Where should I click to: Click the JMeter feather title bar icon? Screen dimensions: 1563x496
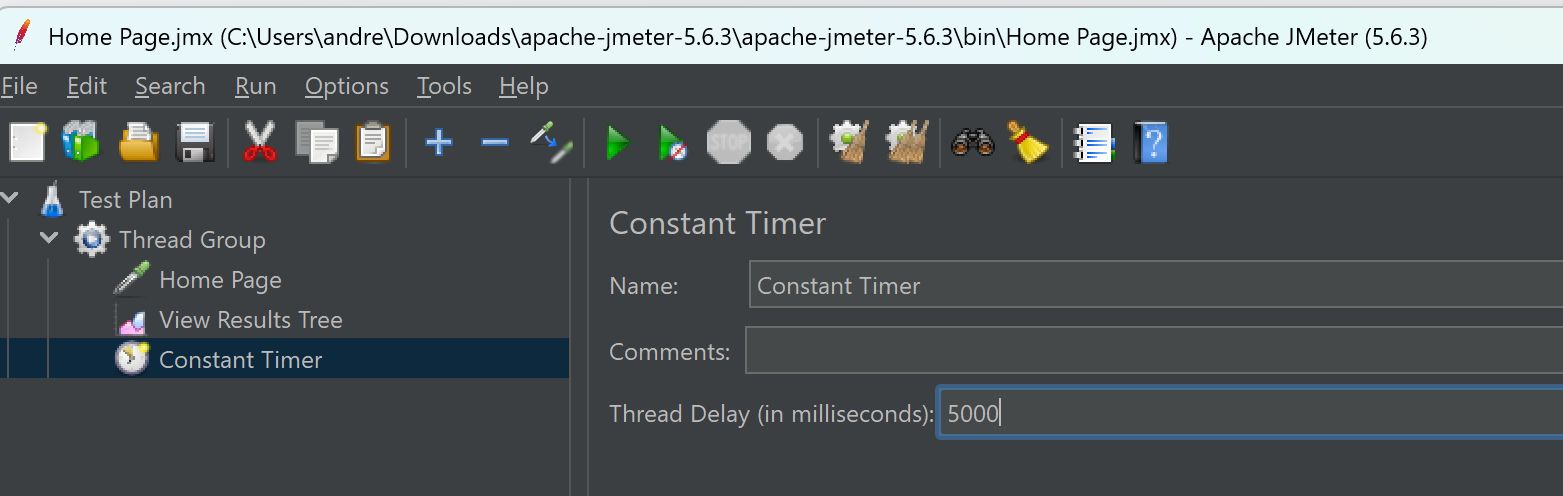tap(21, 34)
